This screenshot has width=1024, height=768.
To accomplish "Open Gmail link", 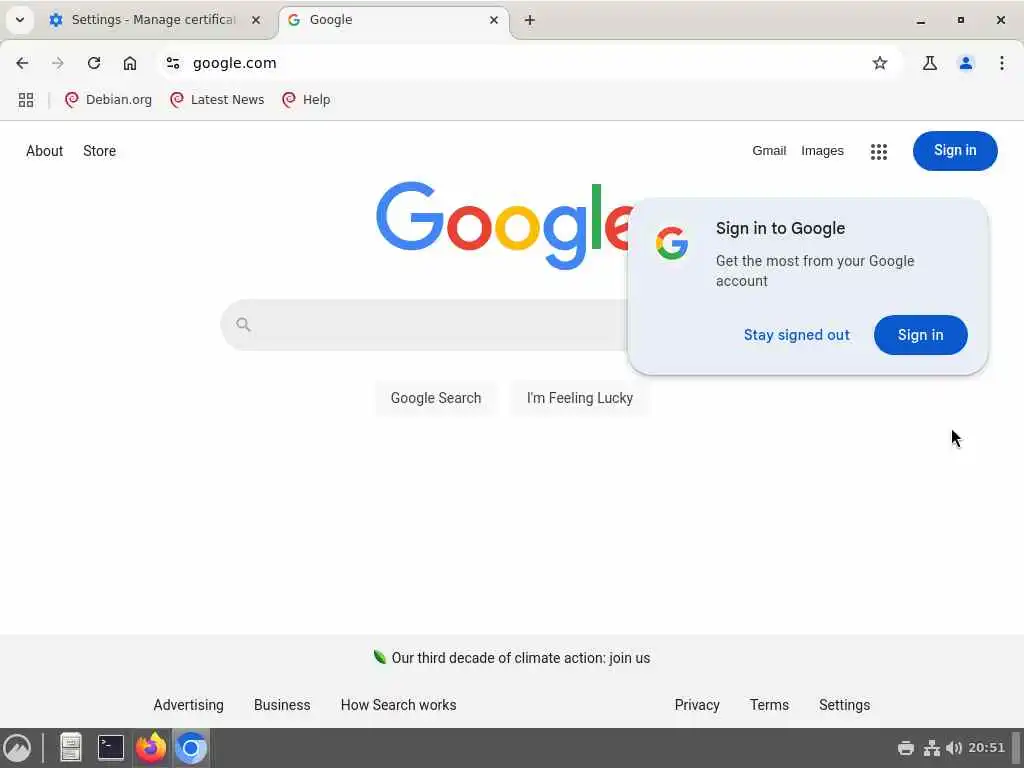I will [x=769, y=151].
